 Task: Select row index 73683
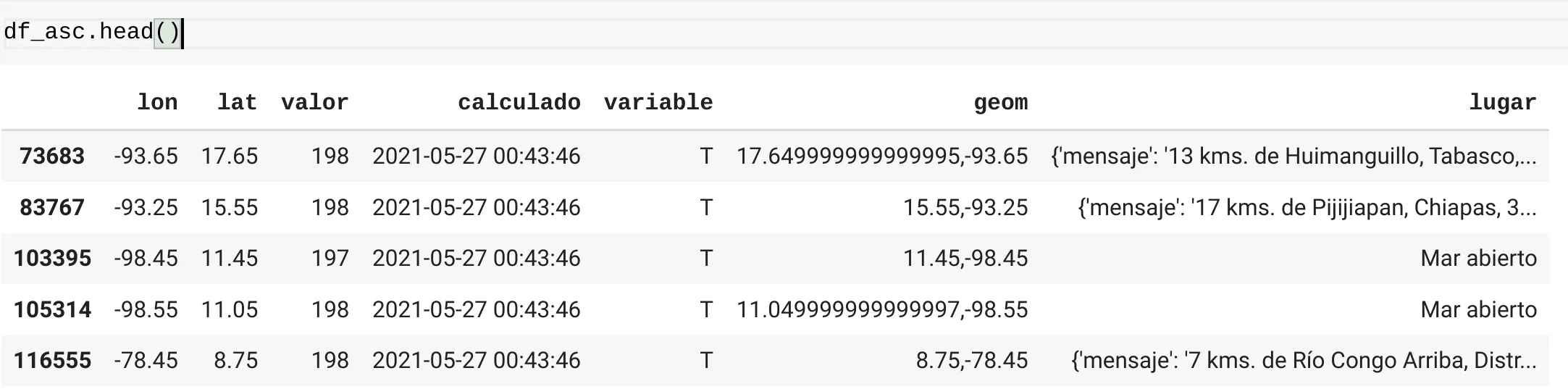pyautogui.click(x=52, y=156)
